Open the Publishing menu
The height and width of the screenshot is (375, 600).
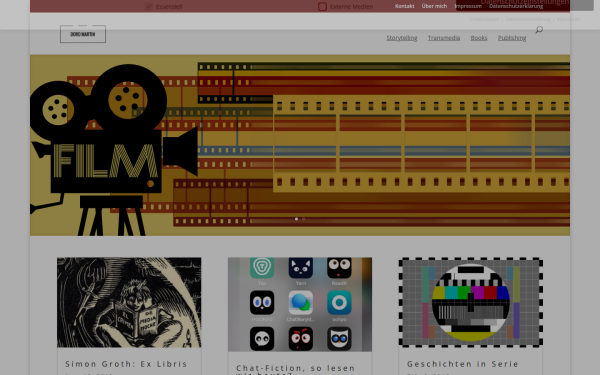tap(512, 38)
